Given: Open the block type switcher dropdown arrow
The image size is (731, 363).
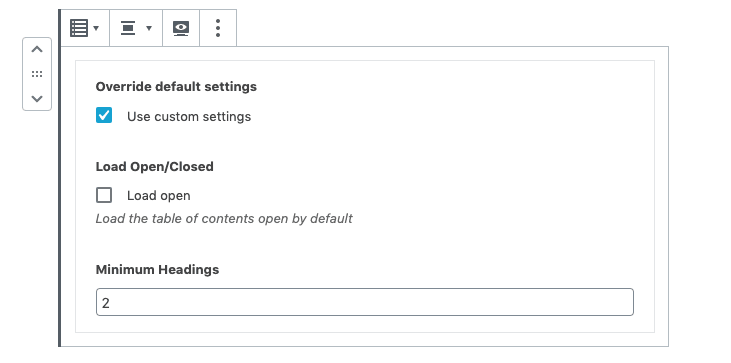Looking at the screenshot, I should (96, 28).
